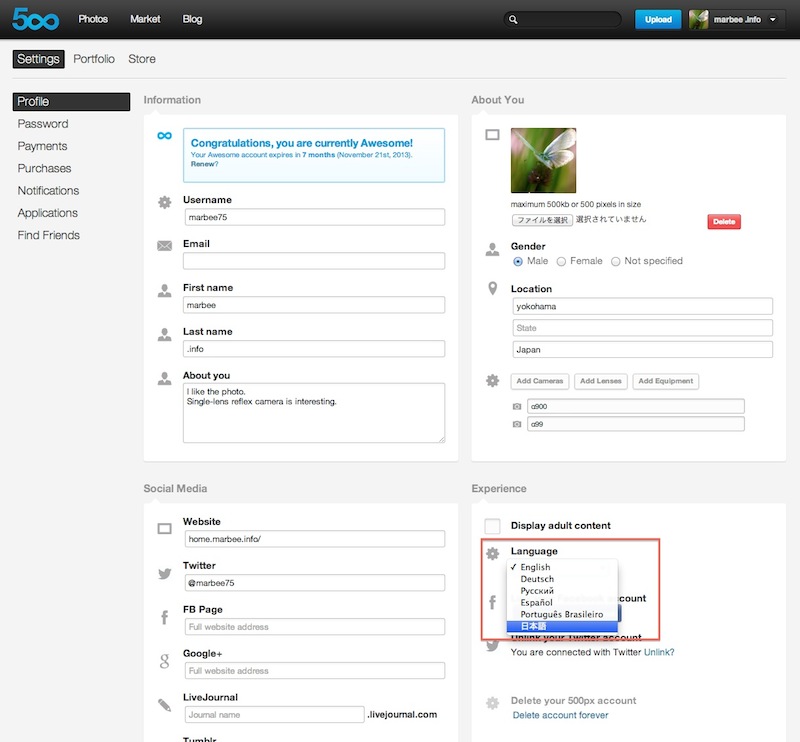Click the butterfly profile photo thumbnail
Image resolution: width=800 pixels, height=742 pixels.
tap(543, 160)
